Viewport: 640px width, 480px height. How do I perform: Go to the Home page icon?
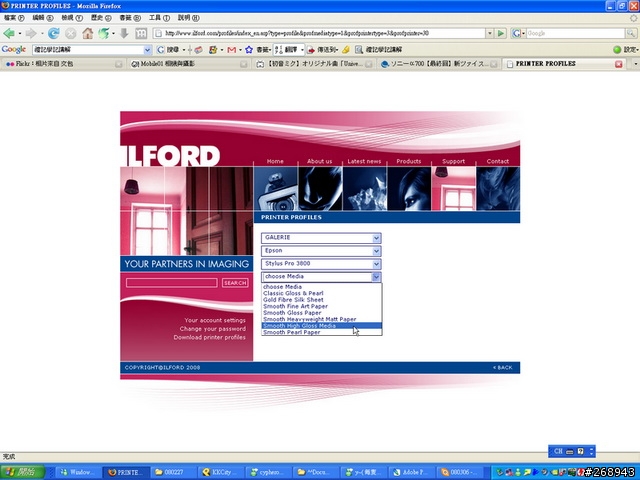coord(87,33)
